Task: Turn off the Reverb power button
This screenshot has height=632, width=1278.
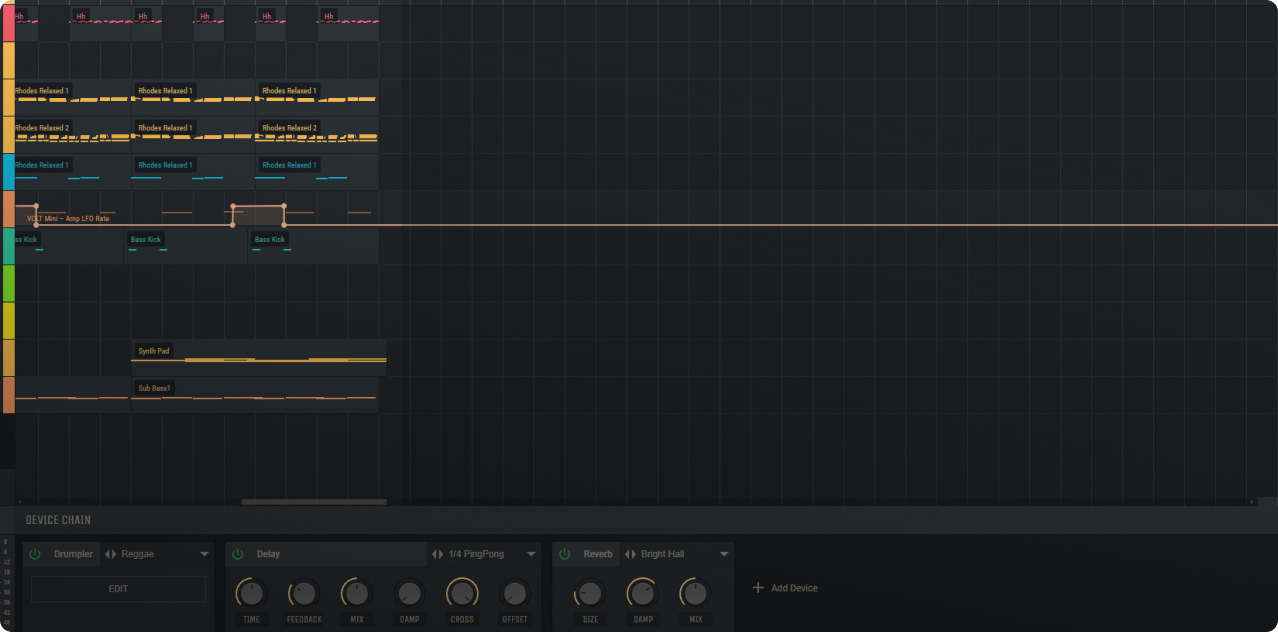Action: pyautogui.click(x=564, y=554)
